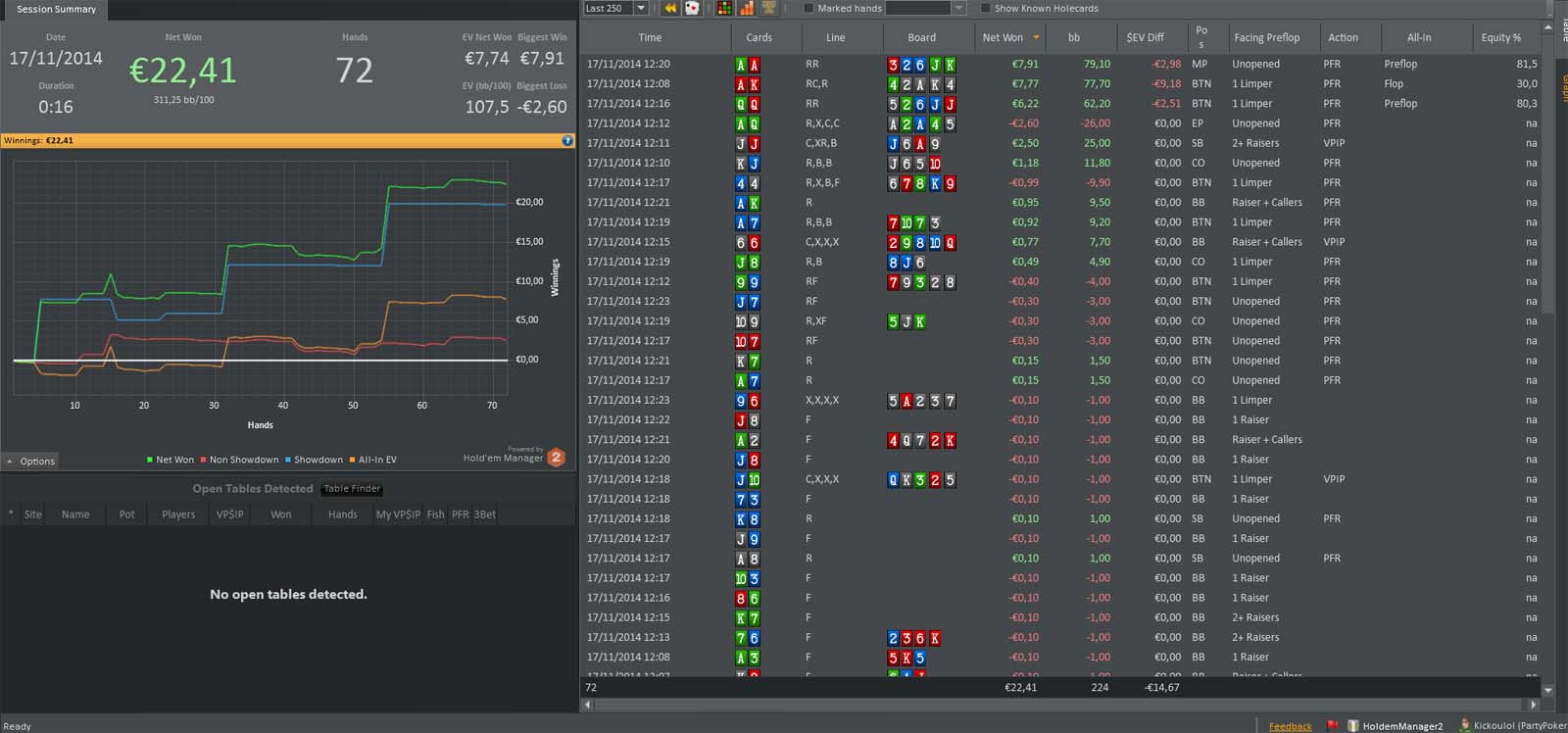
Task: Click the board 5A237 of 96 hand
Action: coord(921,401)
